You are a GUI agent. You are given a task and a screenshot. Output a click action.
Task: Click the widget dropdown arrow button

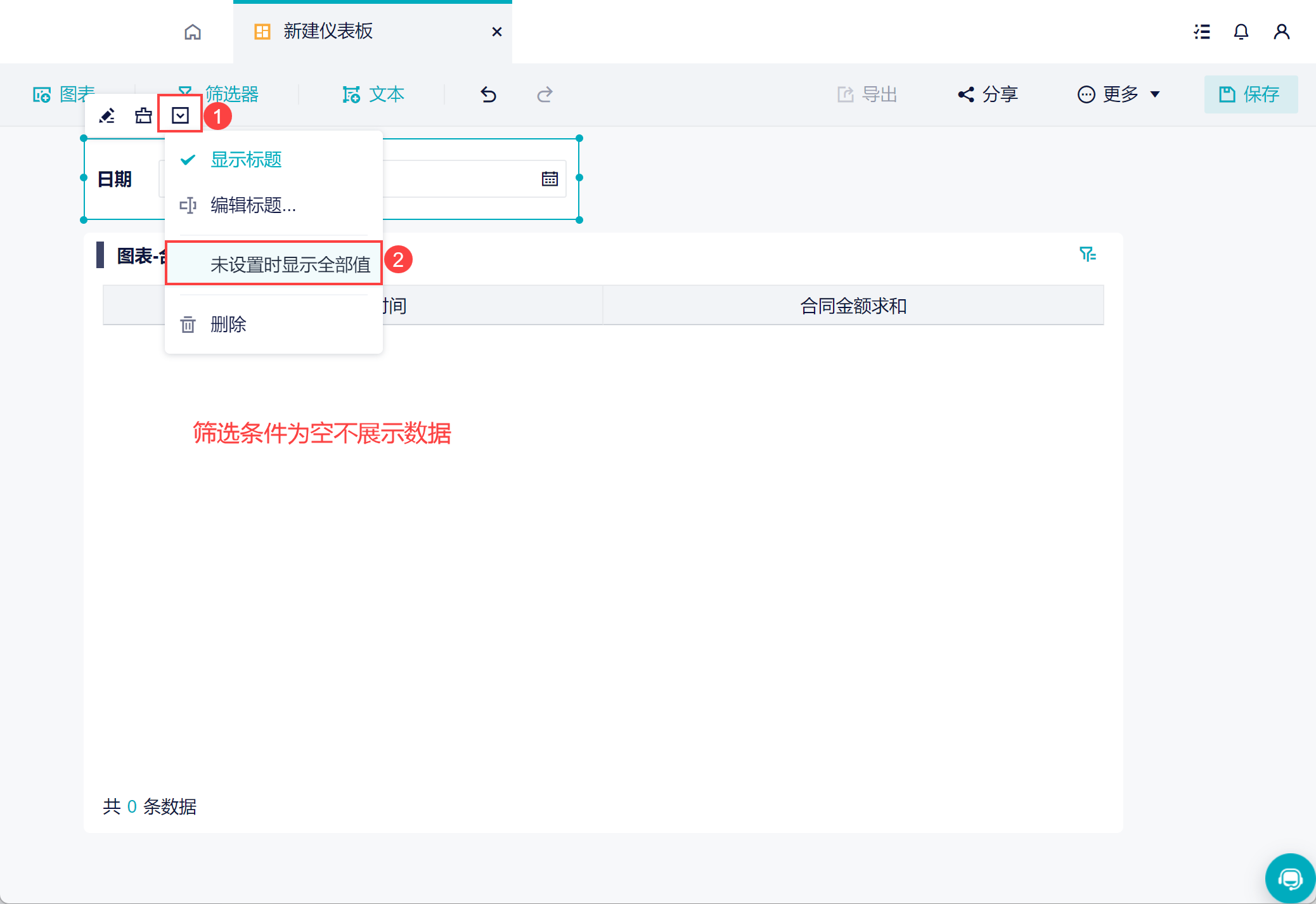180,115
